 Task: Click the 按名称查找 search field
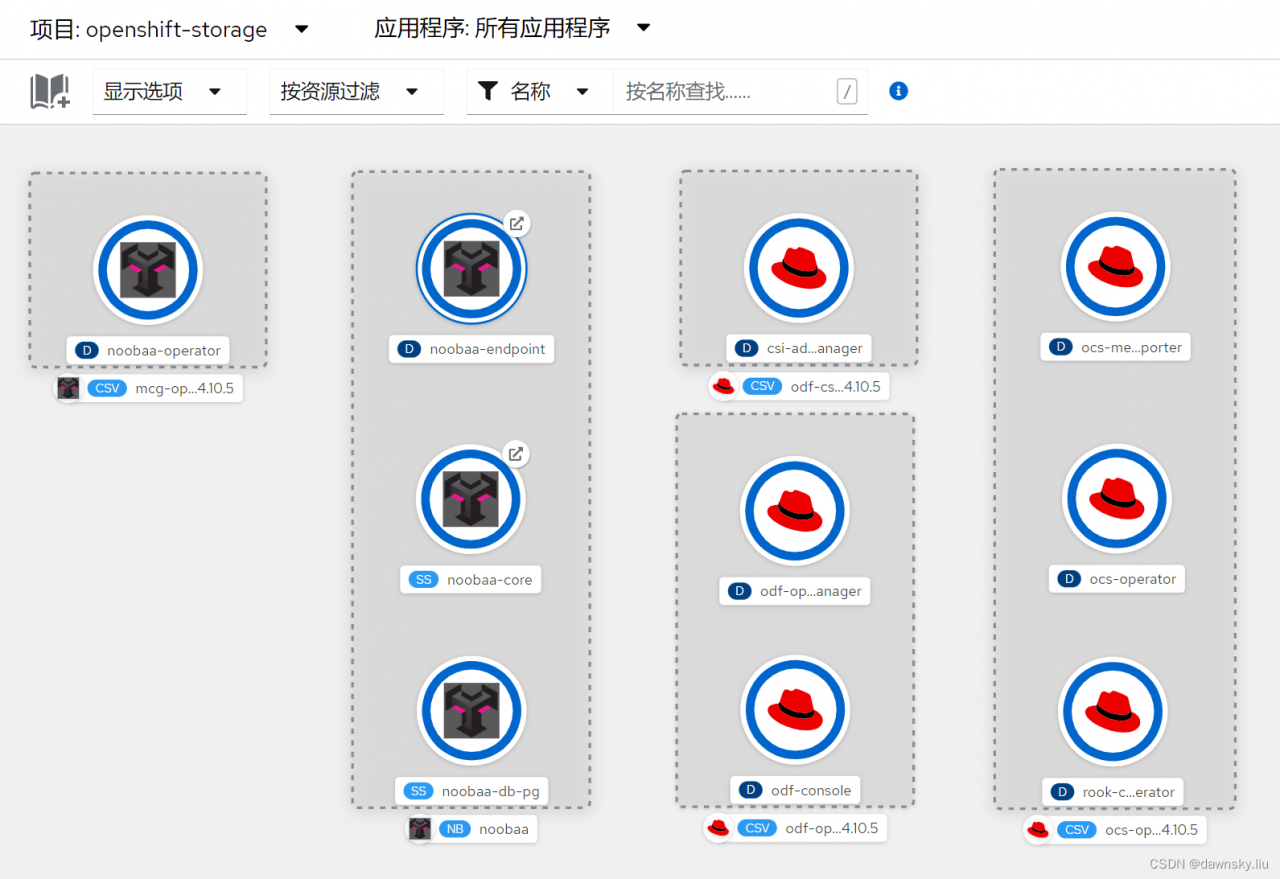(x=740, y=92)
